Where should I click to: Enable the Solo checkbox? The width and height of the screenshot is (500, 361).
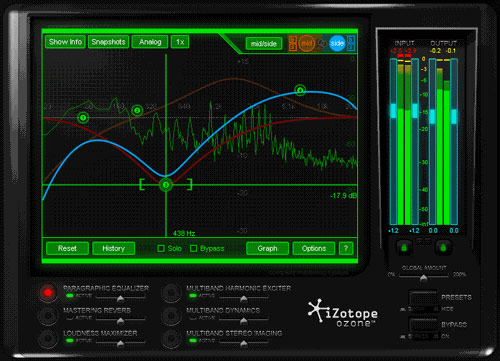pos(161,248)
